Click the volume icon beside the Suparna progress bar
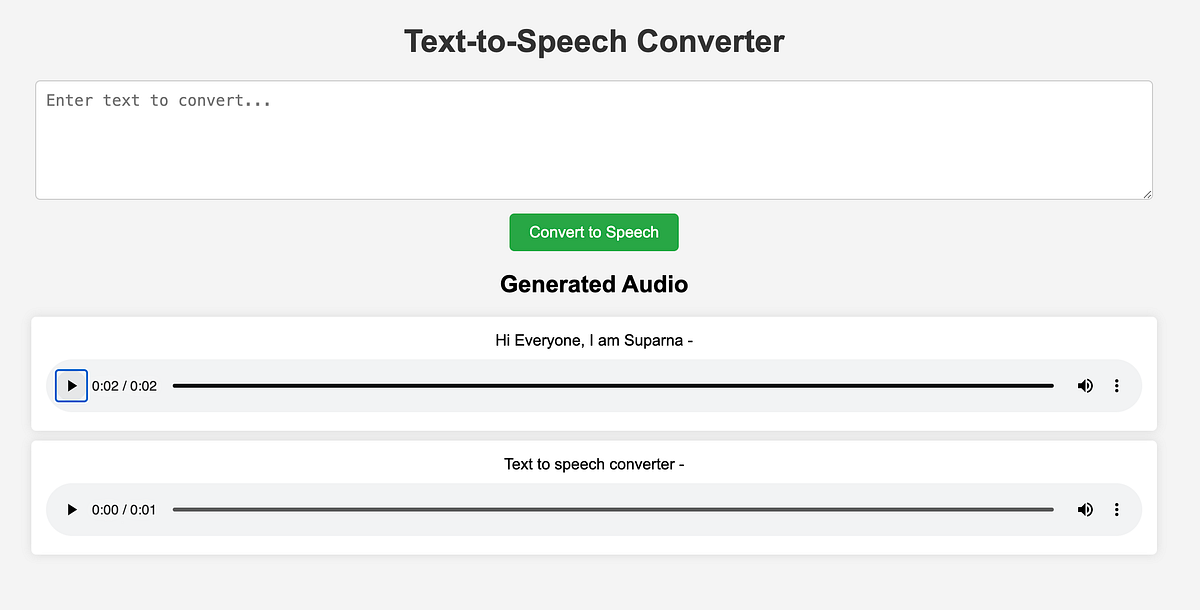This screenshot has width=1200, height=610. tap(1085, 385)
